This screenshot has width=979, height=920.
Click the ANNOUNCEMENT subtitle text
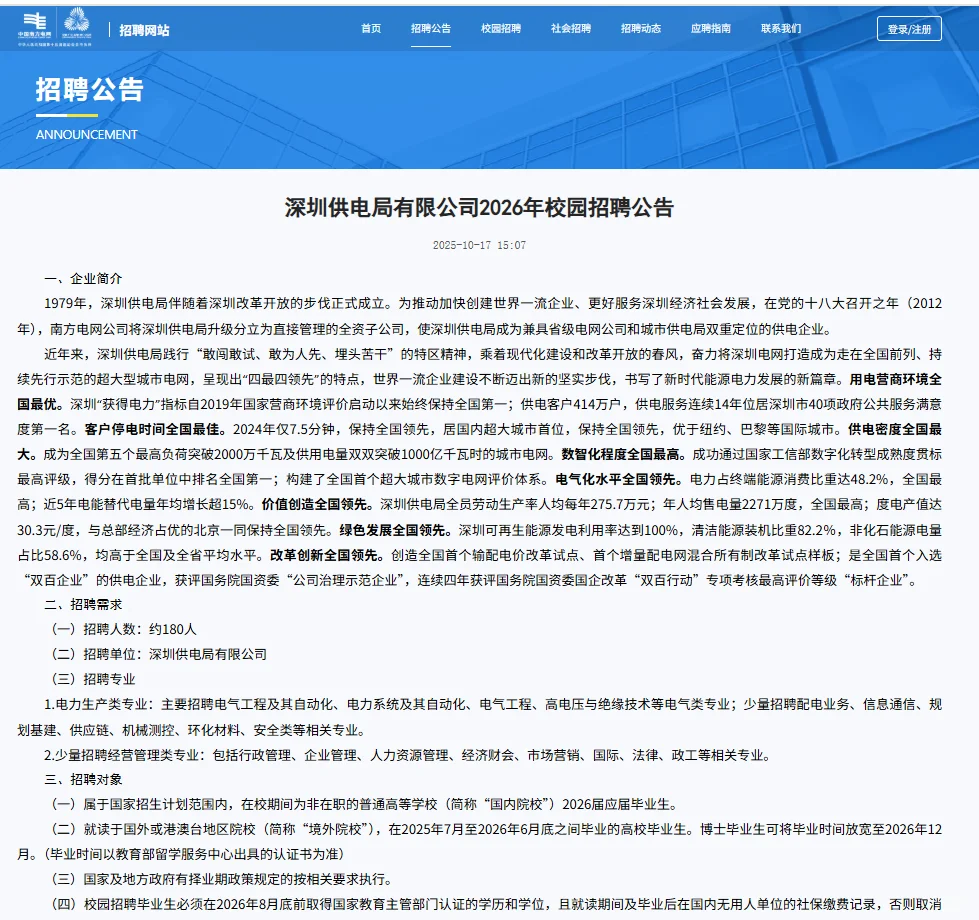[x=87, y=133]
